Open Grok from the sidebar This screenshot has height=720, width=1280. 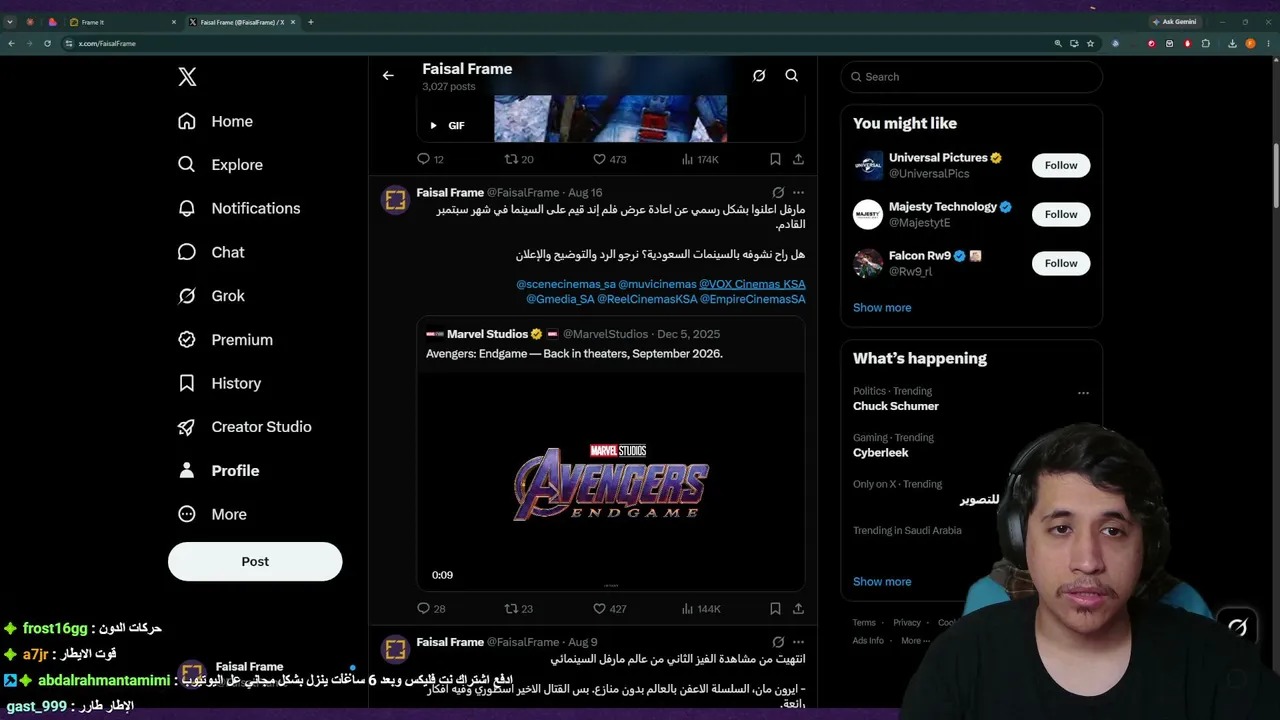coord(211,296)
